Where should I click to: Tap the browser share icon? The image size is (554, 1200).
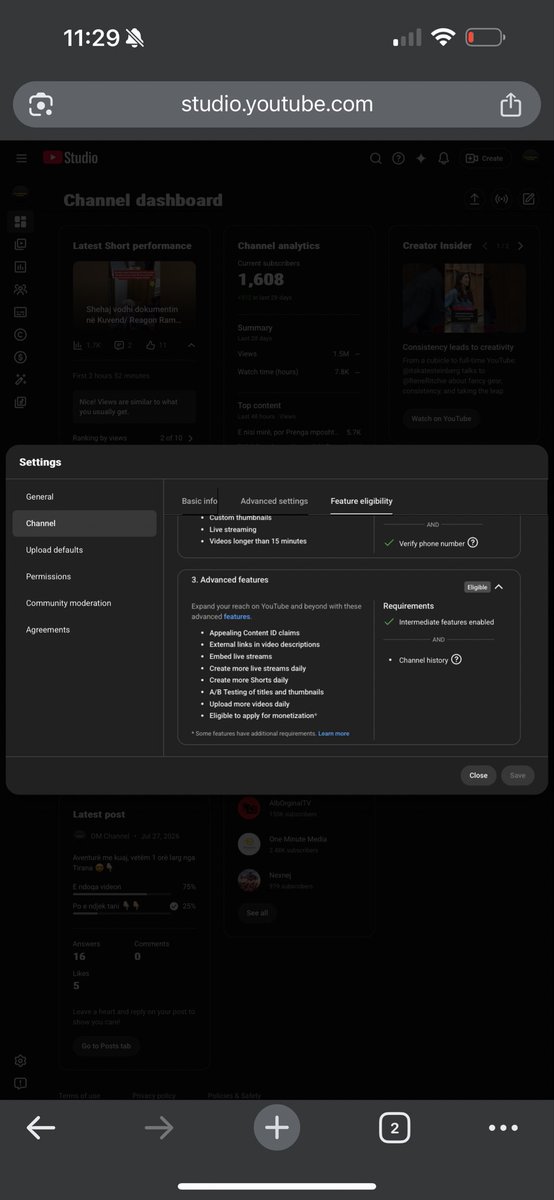tap(511, 104)
